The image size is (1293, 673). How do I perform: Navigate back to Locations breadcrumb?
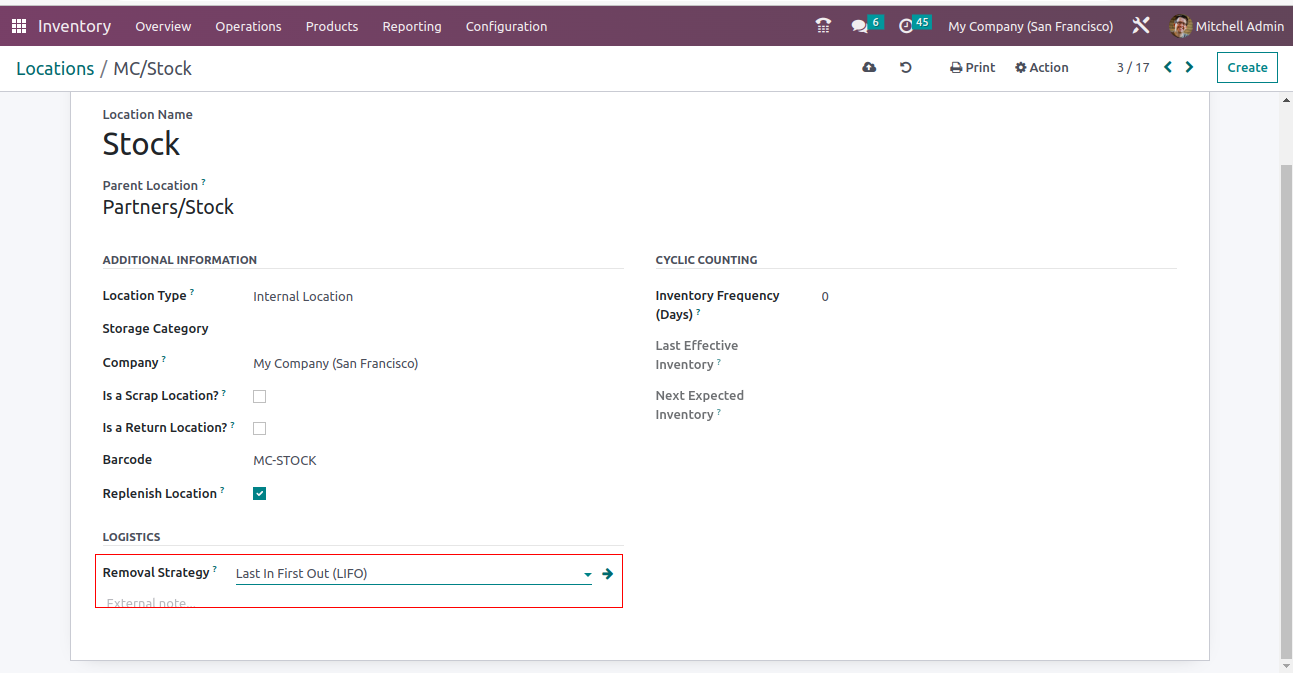(x=55, y=68)
